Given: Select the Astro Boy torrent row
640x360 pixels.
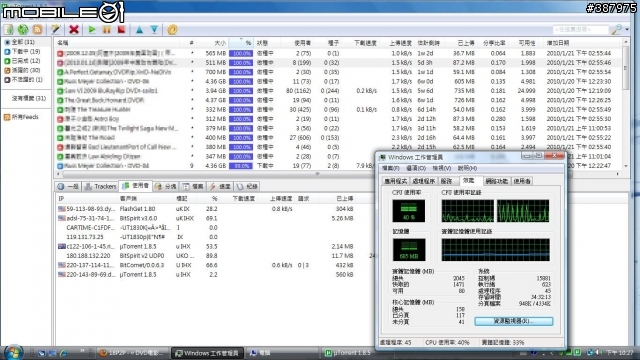Looking at the screenshot, I should 339,119.
